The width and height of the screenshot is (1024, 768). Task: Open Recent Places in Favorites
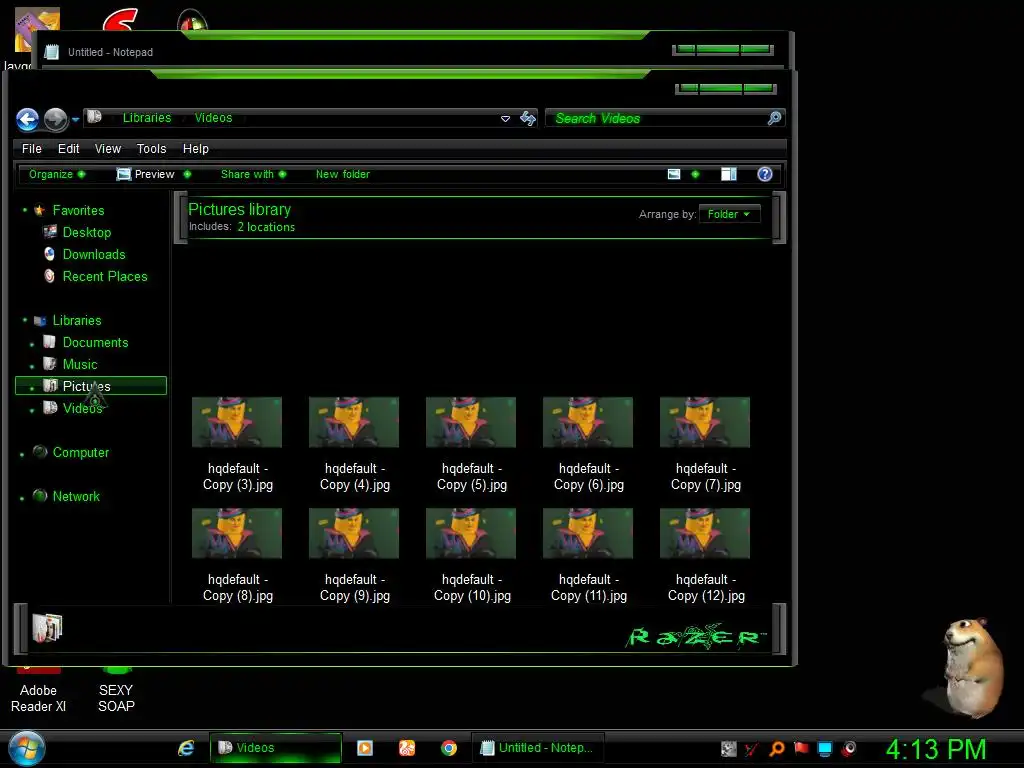(105, 277)
